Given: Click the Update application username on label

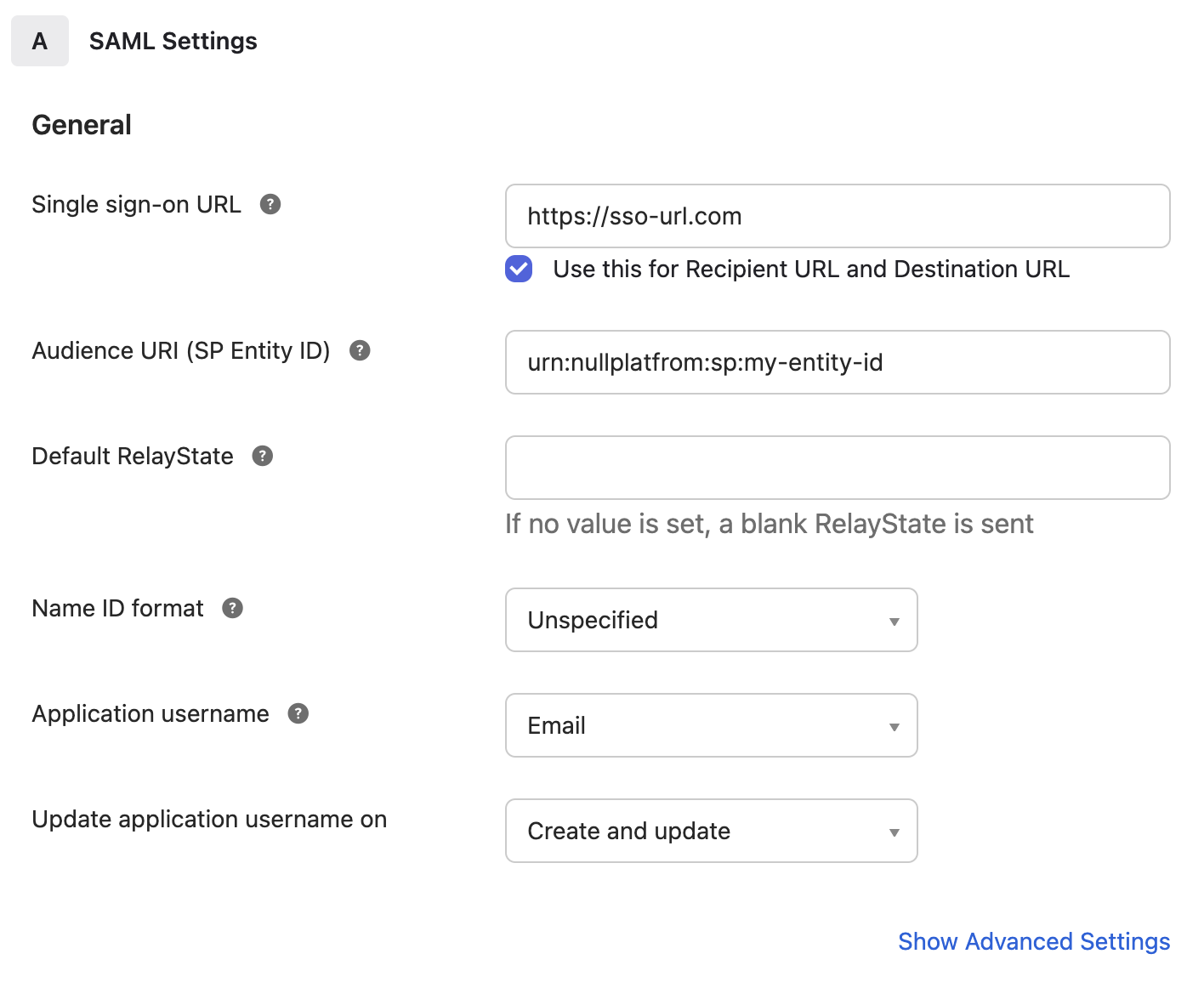Looking at the screenshot, I should point(209,819).
